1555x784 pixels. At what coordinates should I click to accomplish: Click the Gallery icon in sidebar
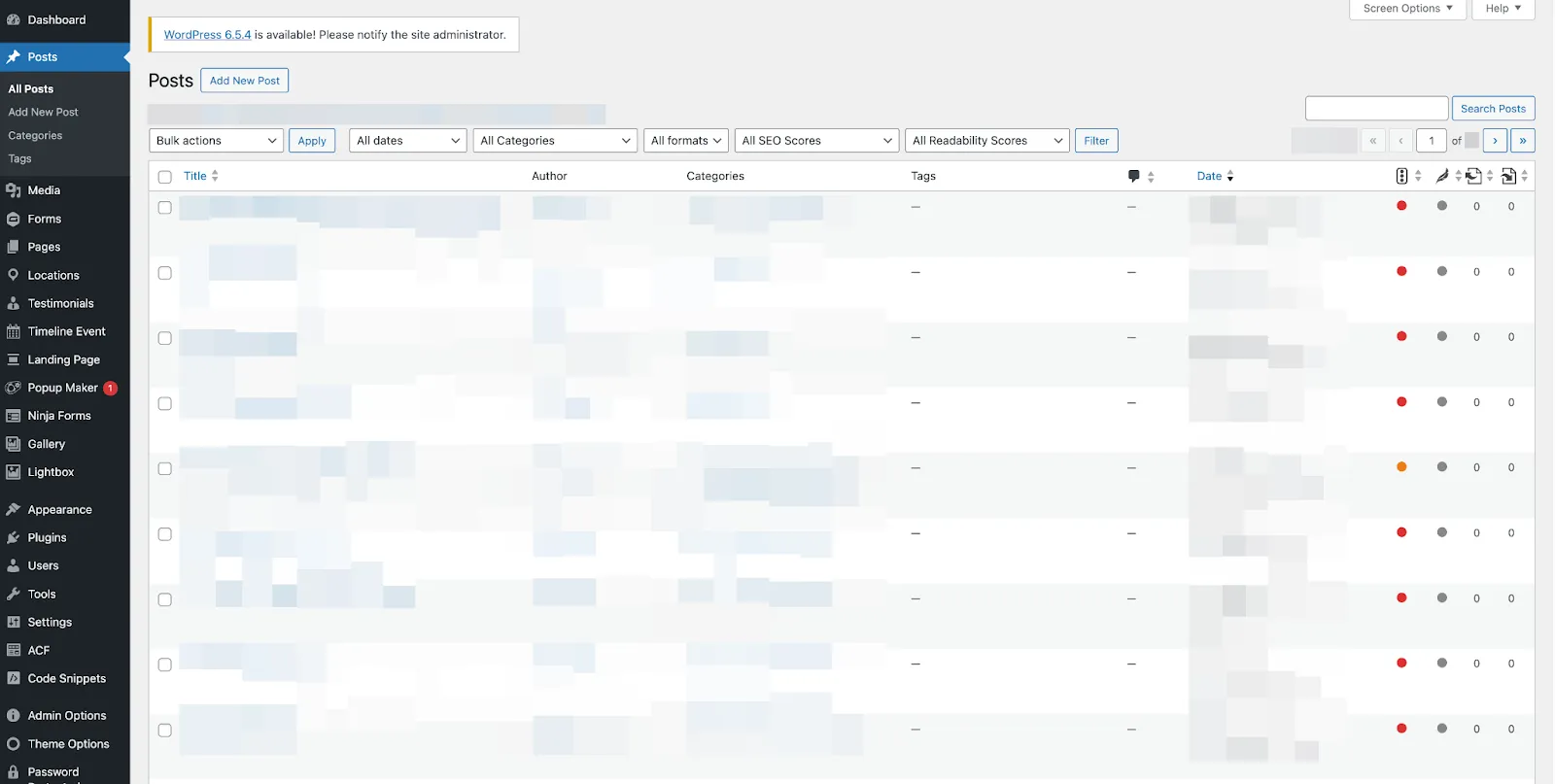[14, 444]
